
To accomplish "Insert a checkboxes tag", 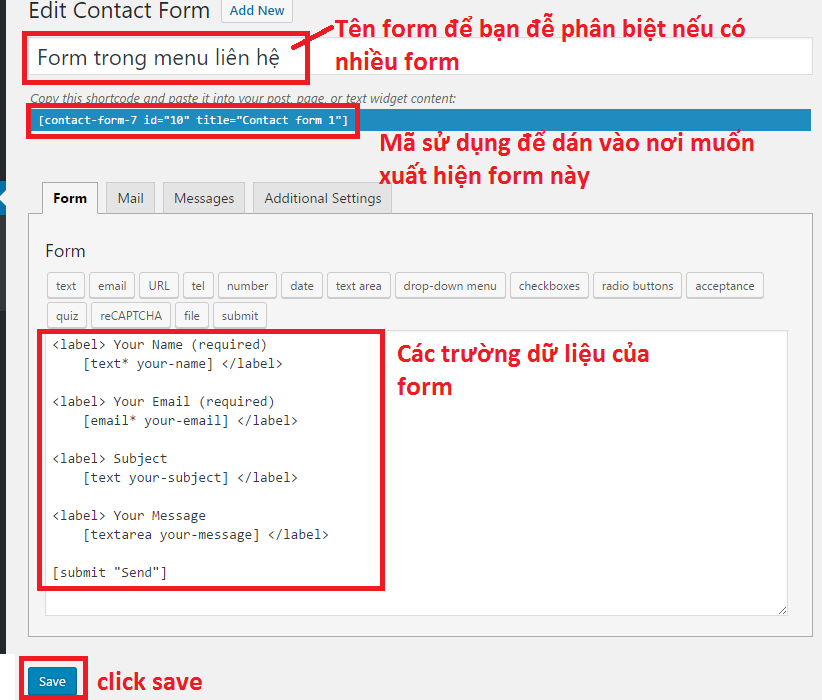I will point(549,286).
